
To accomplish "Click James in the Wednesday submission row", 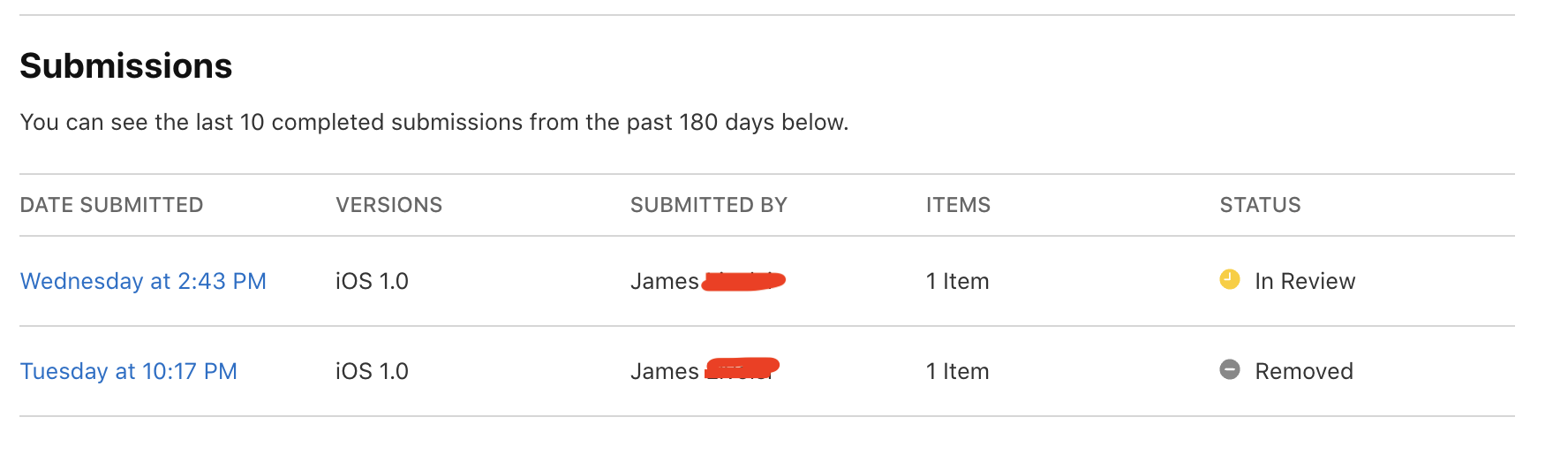I will [664, 281].
